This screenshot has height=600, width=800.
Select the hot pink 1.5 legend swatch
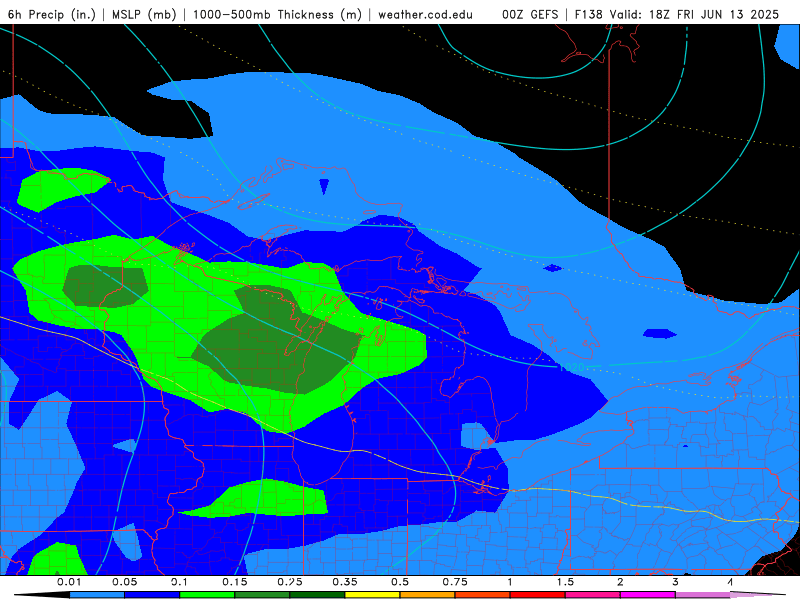593,595
